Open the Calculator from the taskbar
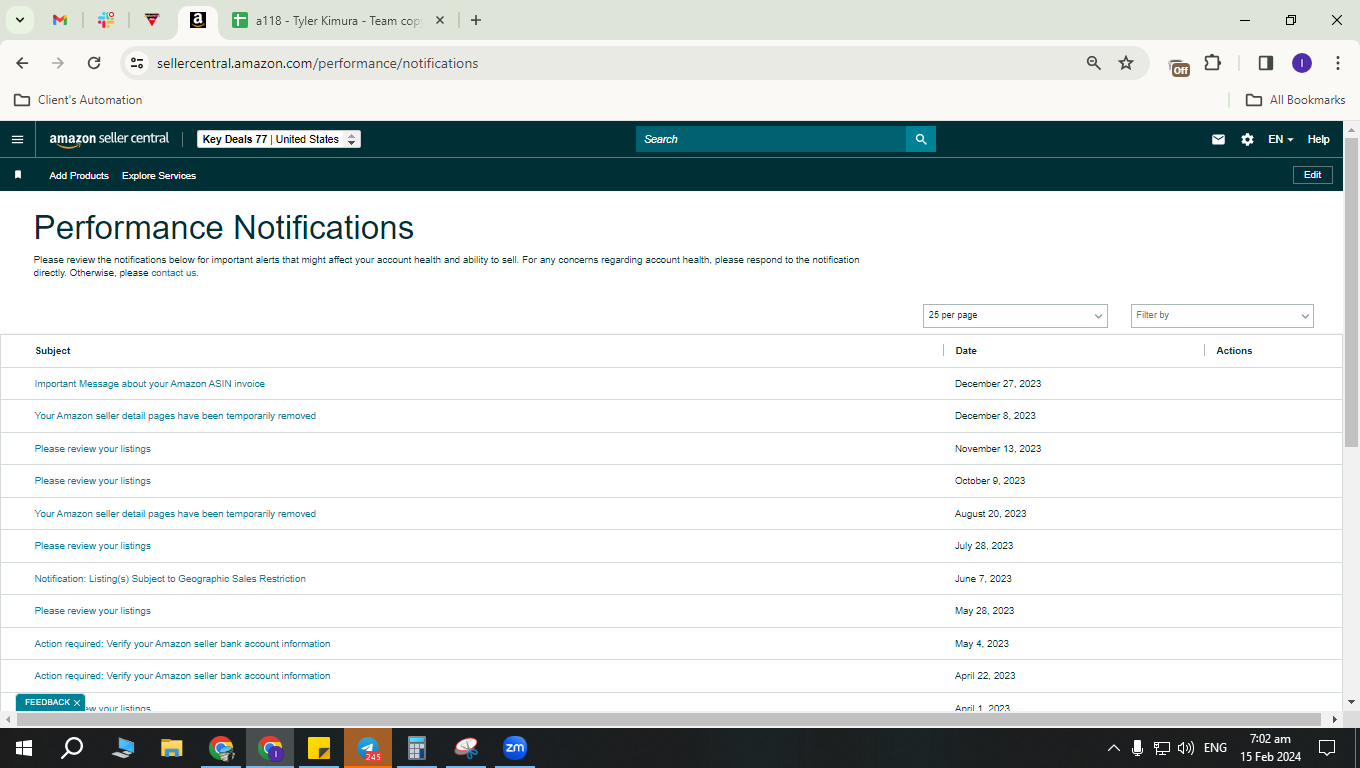Screen dimensions: 1360x768 (417, 747)
